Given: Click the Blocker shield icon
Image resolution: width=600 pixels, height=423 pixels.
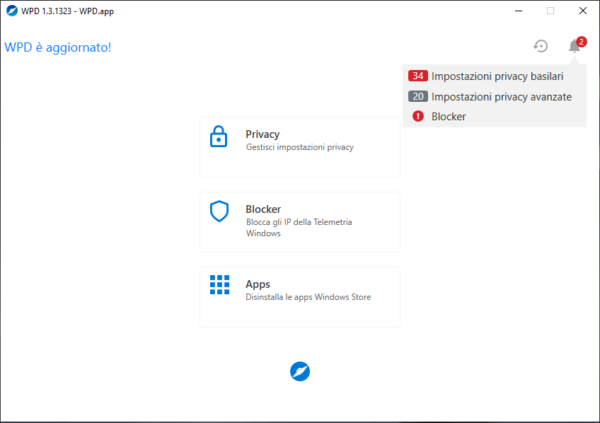Looking at the screenshot, I should (x=219, y=211).
